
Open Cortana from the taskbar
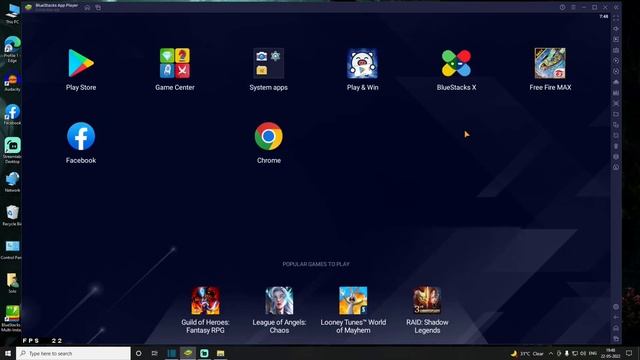[x=138, y=353]
